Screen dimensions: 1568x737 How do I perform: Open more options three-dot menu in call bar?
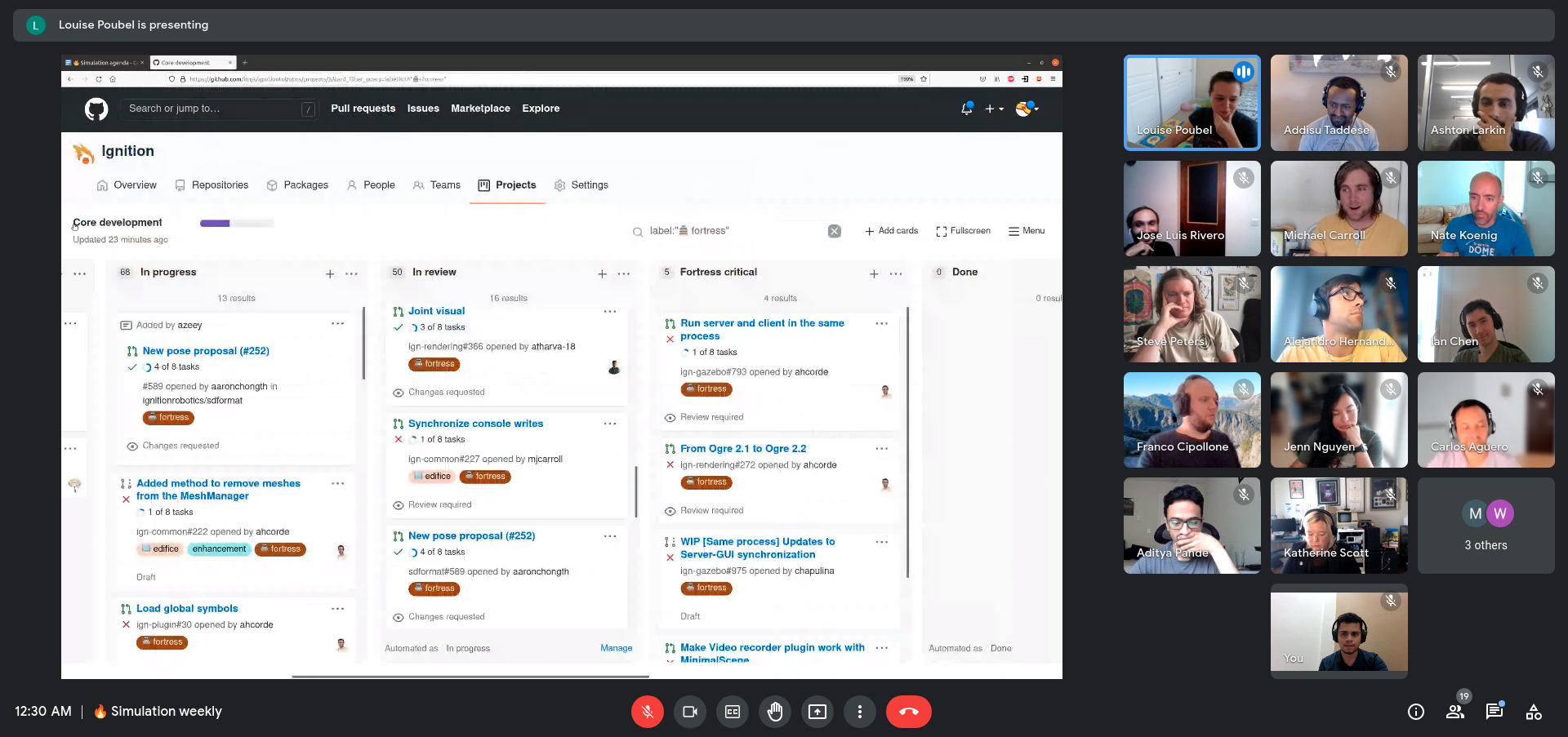[x=860, y=712]
